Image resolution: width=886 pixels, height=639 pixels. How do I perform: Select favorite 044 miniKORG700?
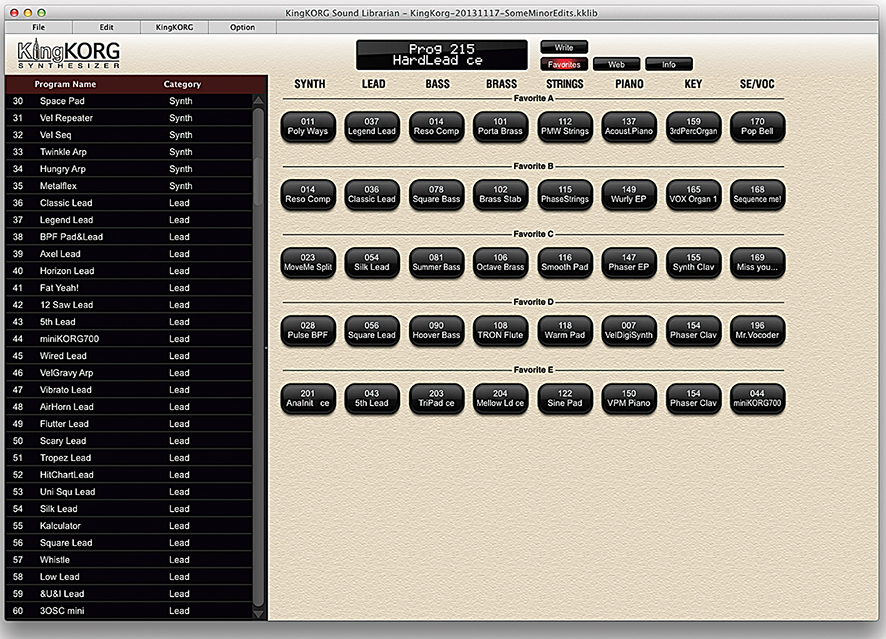[757, 398]
